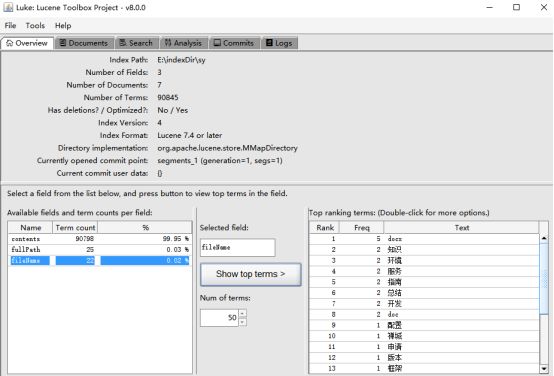Screen dimensions: 554x376
Task: Click the Directory implementation MMapDirectory value
Action: pyautogui.click(x=227, y=148)
